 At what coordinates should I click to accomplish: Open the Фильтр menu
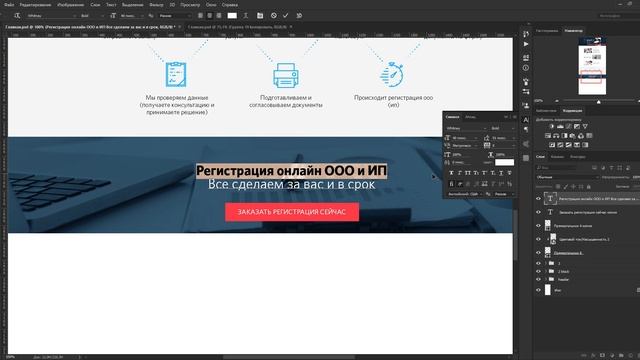click(156, 5)
